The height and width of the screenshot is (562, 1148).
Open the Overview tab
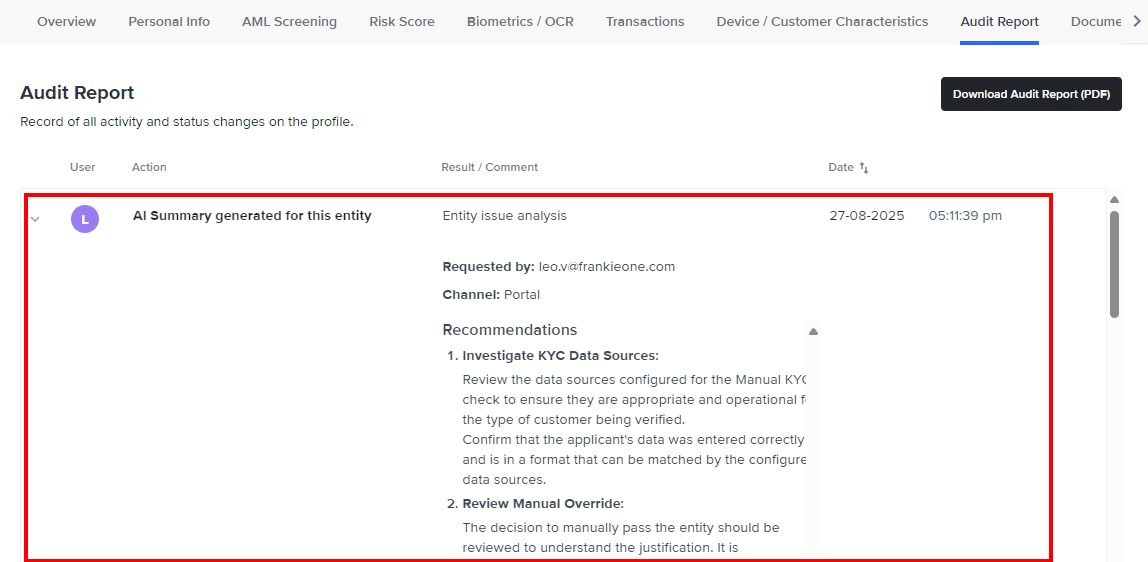click(x=67, y=21)
